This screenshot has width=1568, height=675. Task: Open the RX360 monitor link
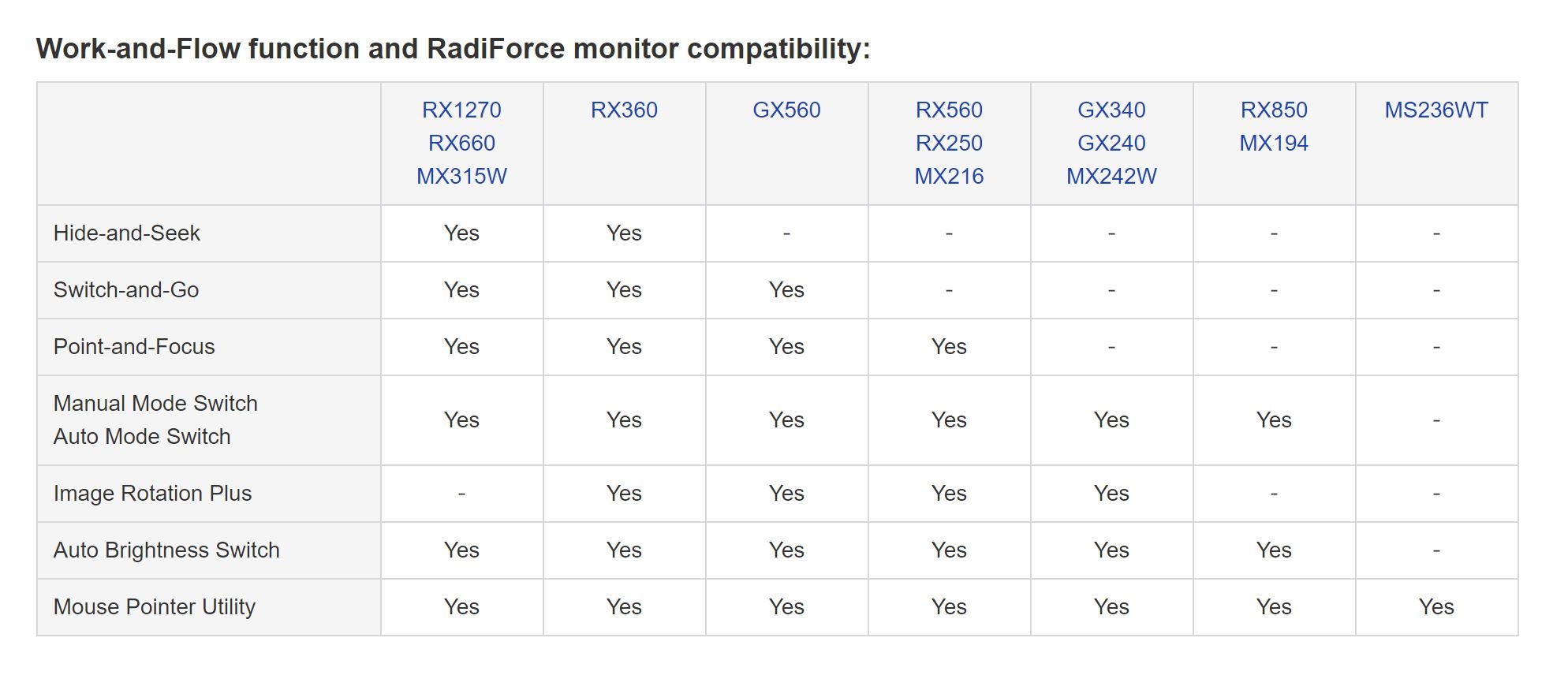(624, 110)
